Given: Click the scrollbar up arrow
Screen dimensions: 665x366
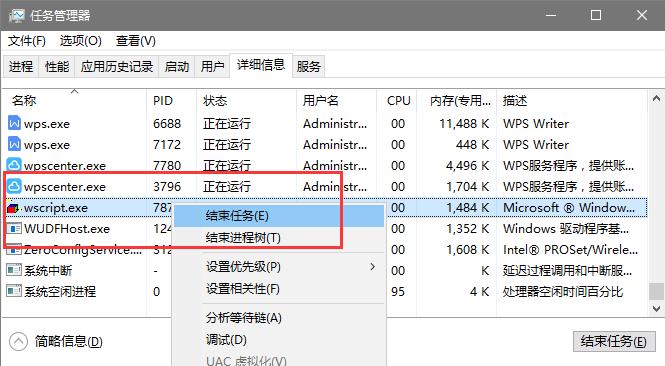Looking at the screenshot, I should click(657, 98).
